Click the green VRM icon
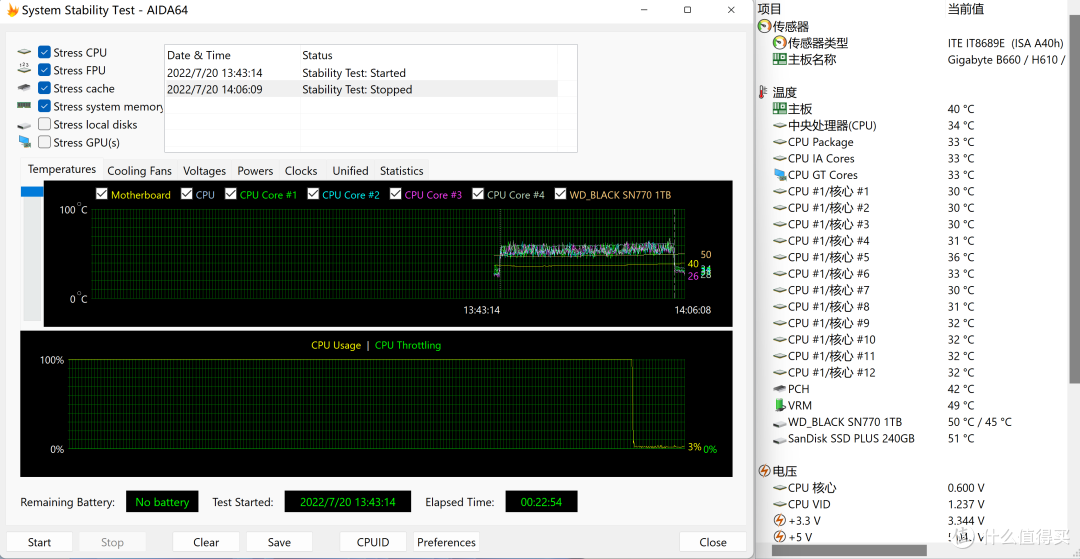The image size is (1080, 559). [x=780, y=405]
